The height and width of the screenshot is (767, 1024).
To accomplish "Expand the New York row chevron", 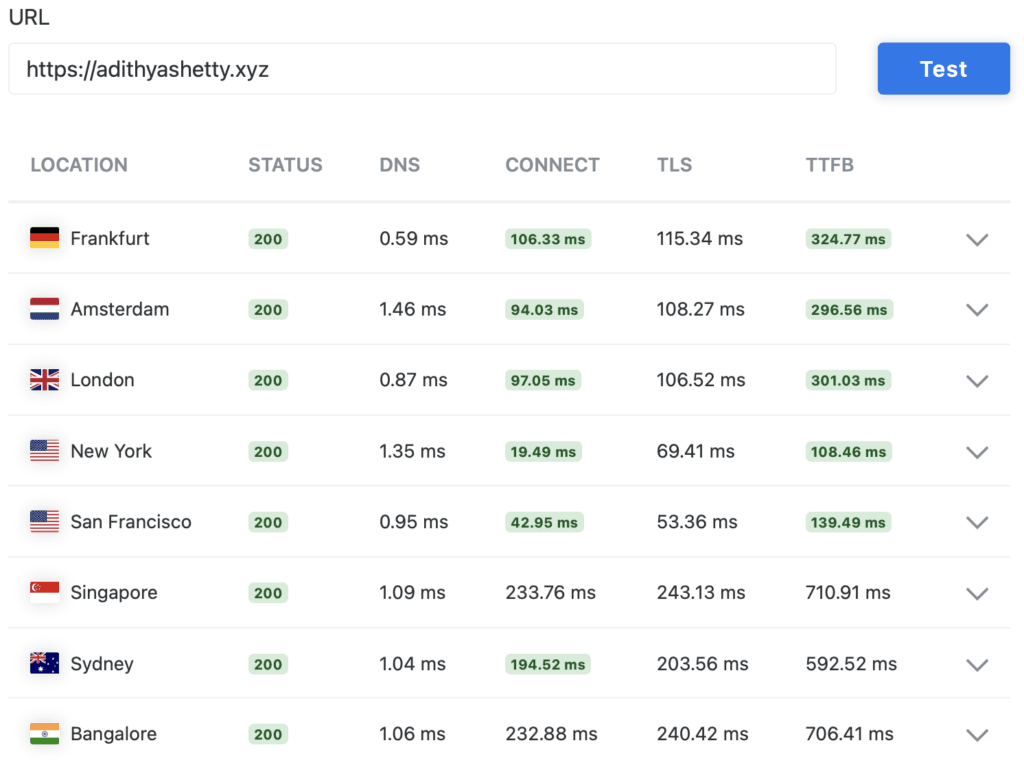I will coord(977,452).
